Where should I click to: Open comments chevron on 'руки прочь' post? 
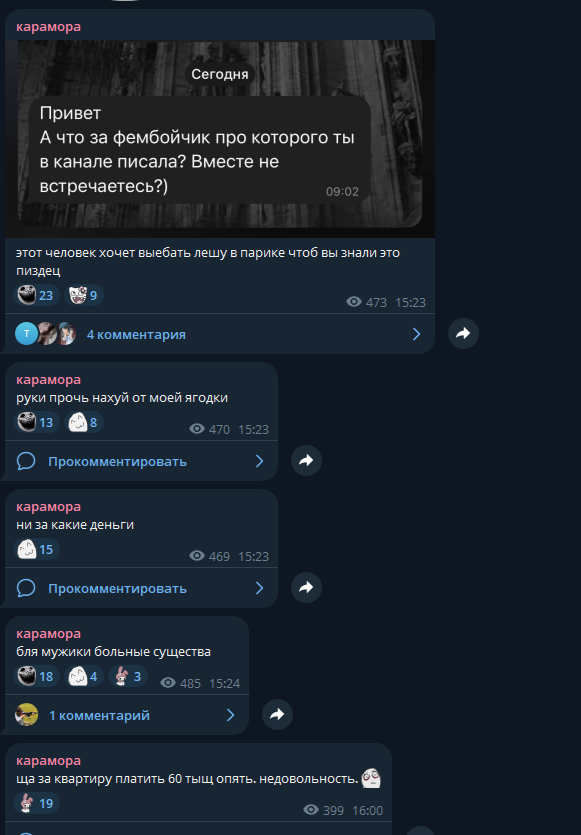pyautogui.click(x=259, y=461)
